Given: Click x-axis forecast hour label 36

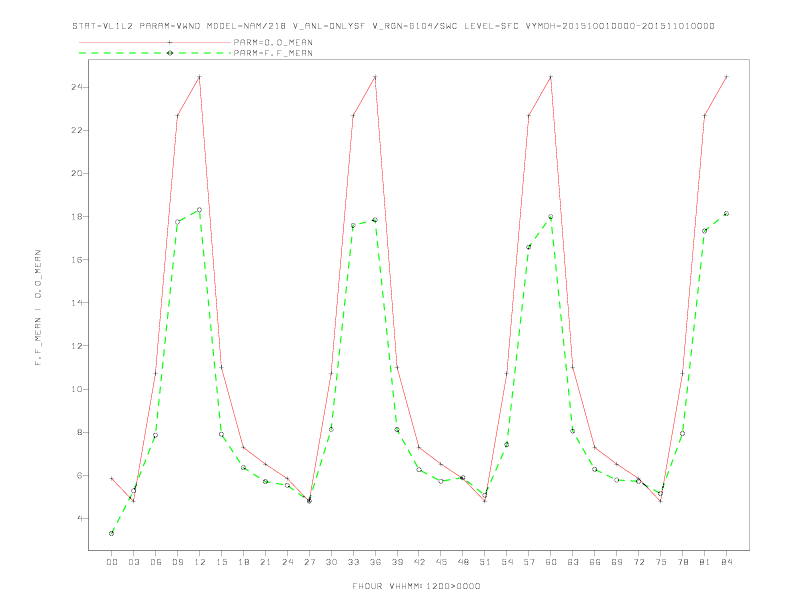Looking at the screenshot, I should [375, 562].
